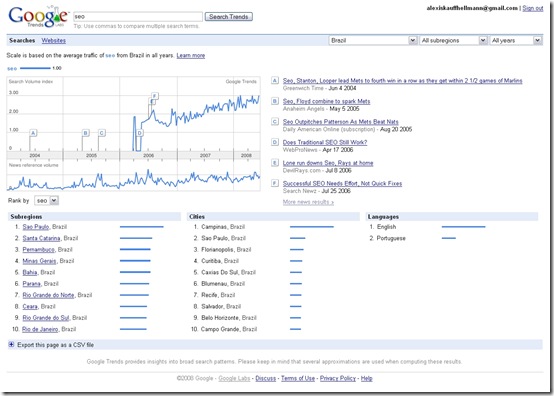This screenshot has height=396, width=554.
Task: Open Rio Grande do Sul link
Action: [46, 318]
